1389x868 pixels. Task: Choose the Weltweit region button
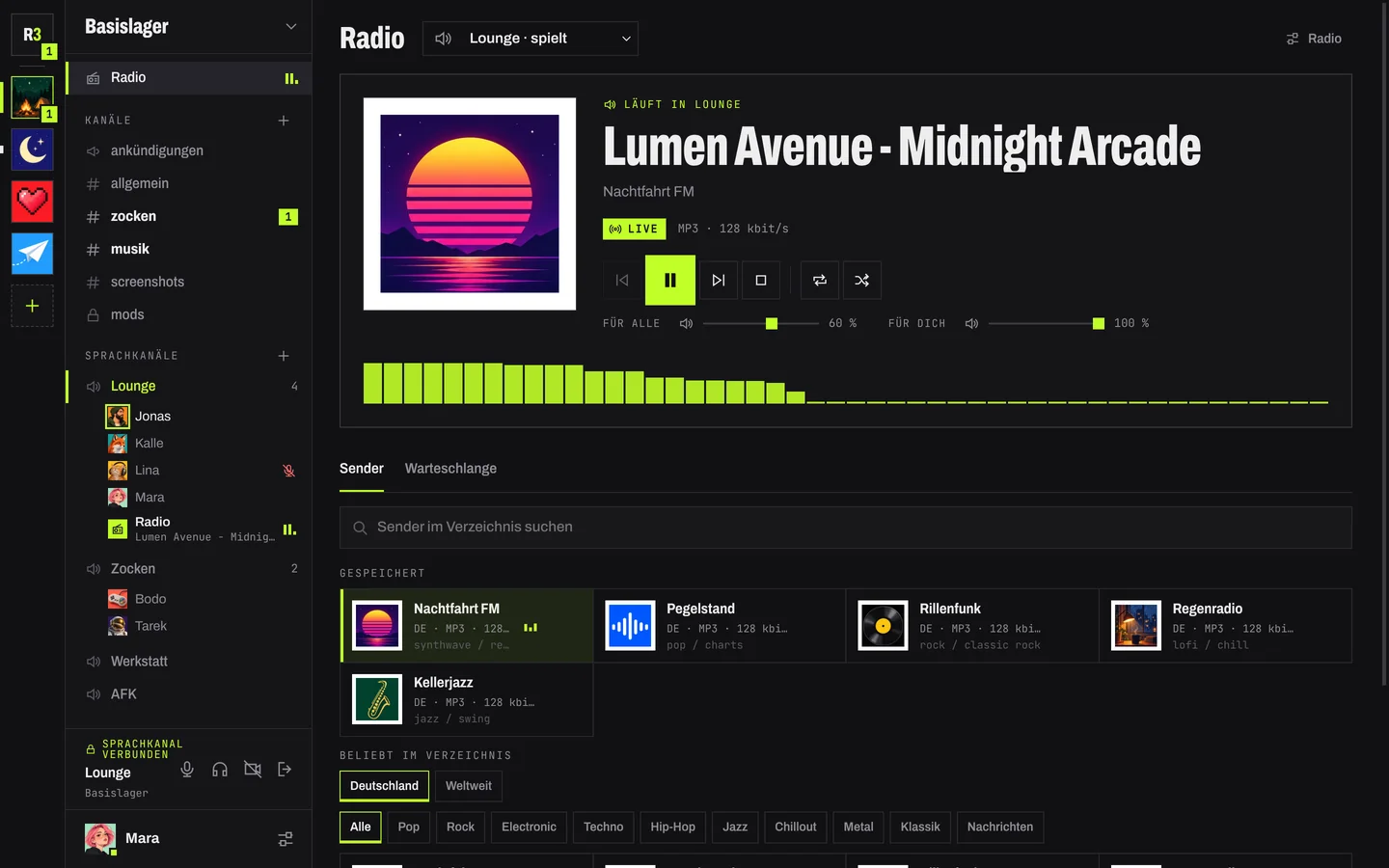tap(469, 786)
